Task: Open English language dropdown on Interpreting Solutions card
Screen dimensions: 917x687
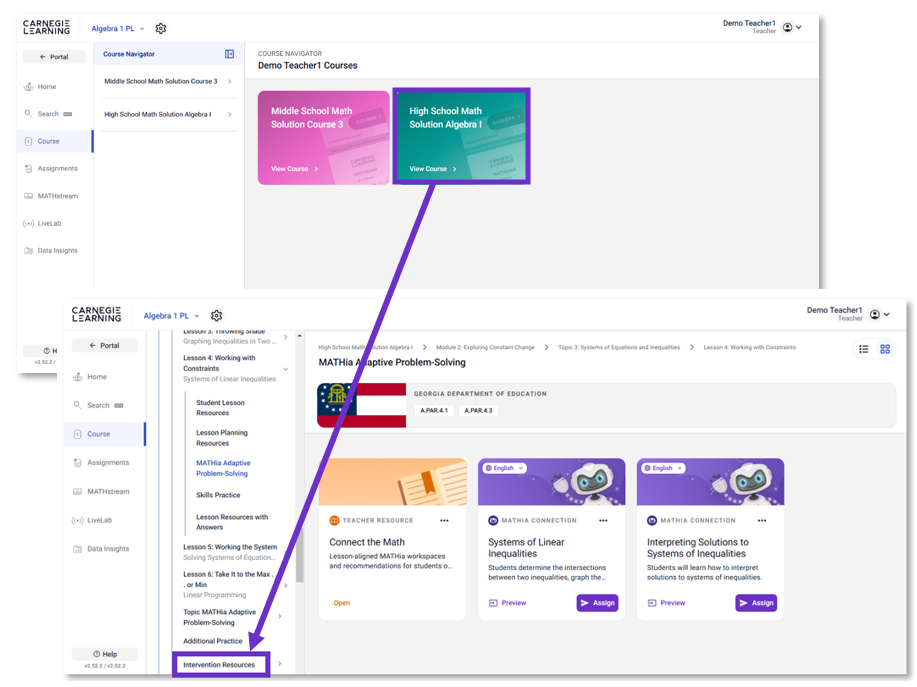Action: pyautogui.click(x=663, y=468)
